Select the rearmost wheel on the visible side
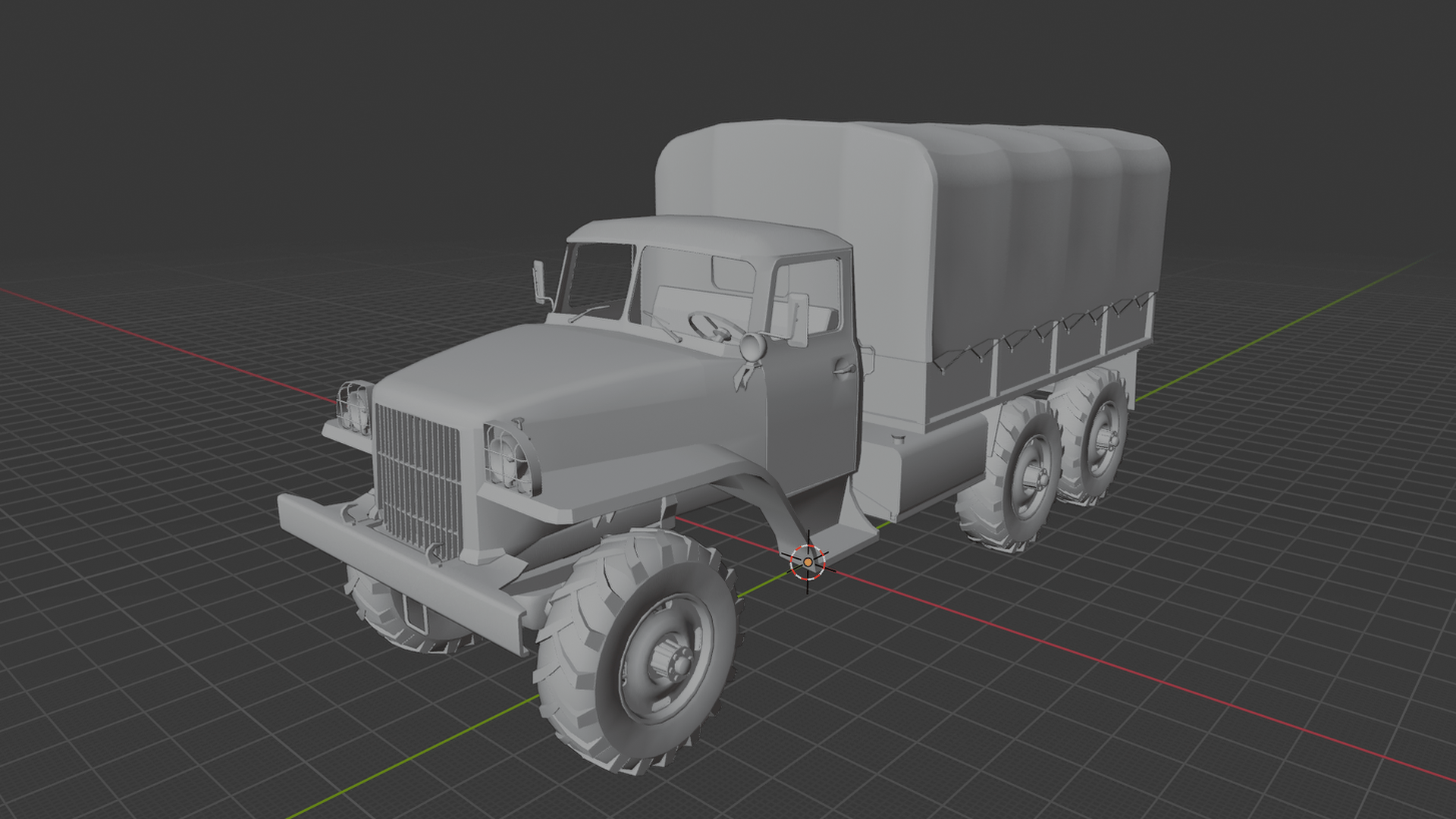Image resolution: width=1456 pixels, height=819 pixels. click(x=1092, y=436)
